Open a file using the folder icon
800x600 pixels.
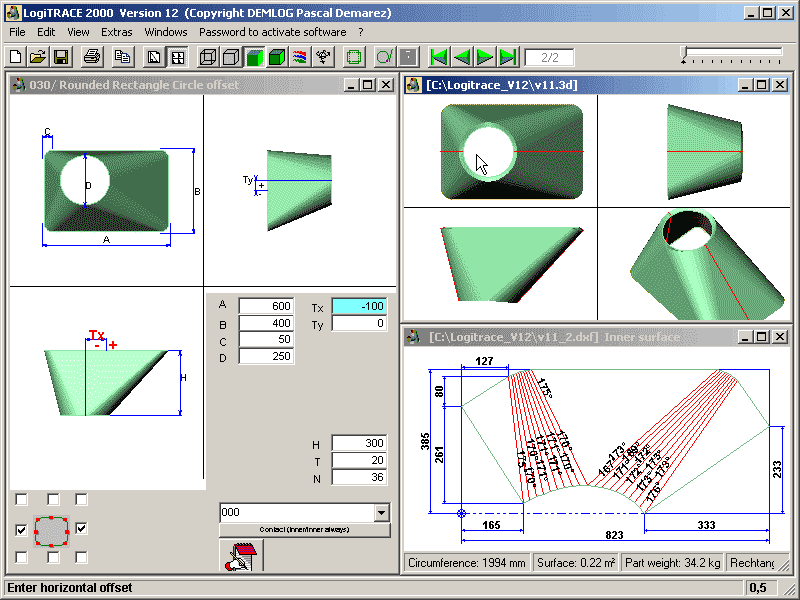[x=38, y=57]
